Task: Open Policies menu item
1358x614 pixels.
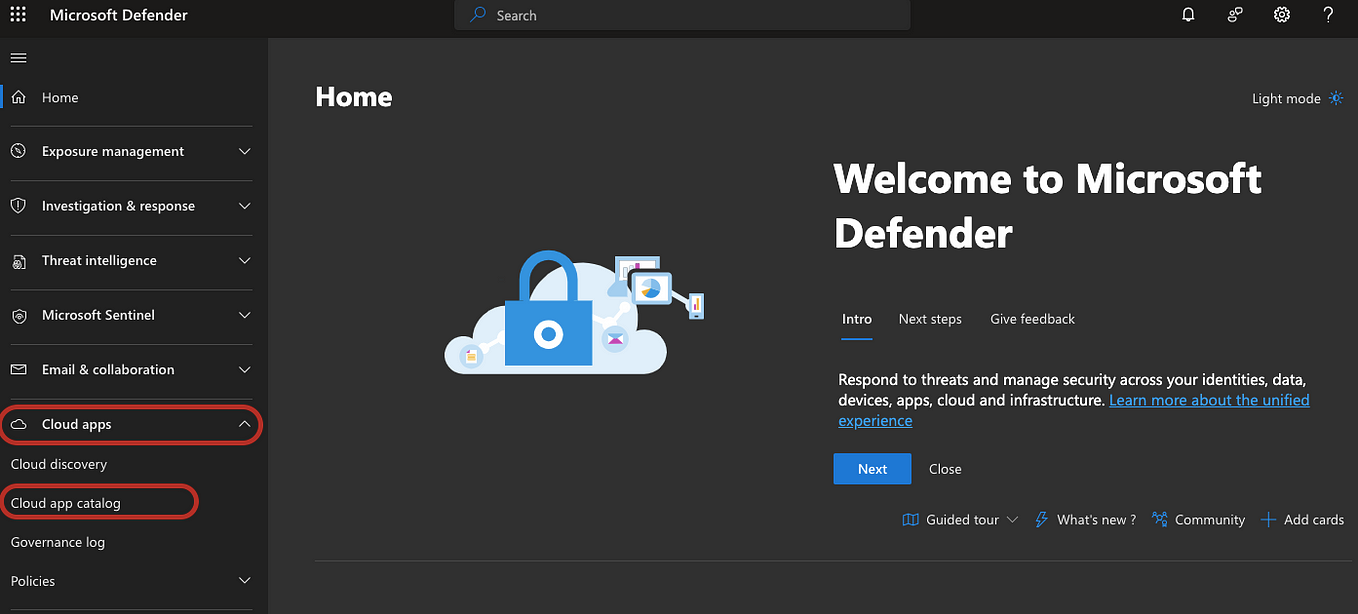Action: (x=33, y=581)
